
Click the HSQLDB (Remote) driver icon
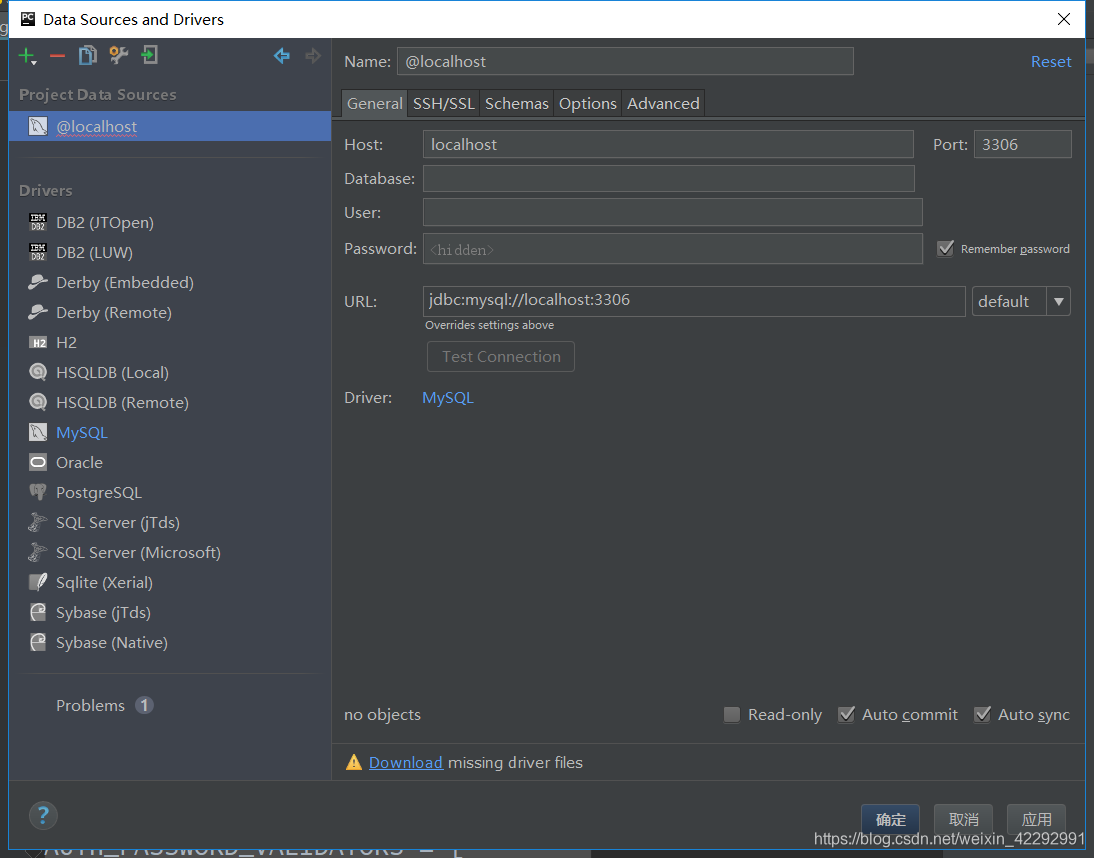coord(38,402)
